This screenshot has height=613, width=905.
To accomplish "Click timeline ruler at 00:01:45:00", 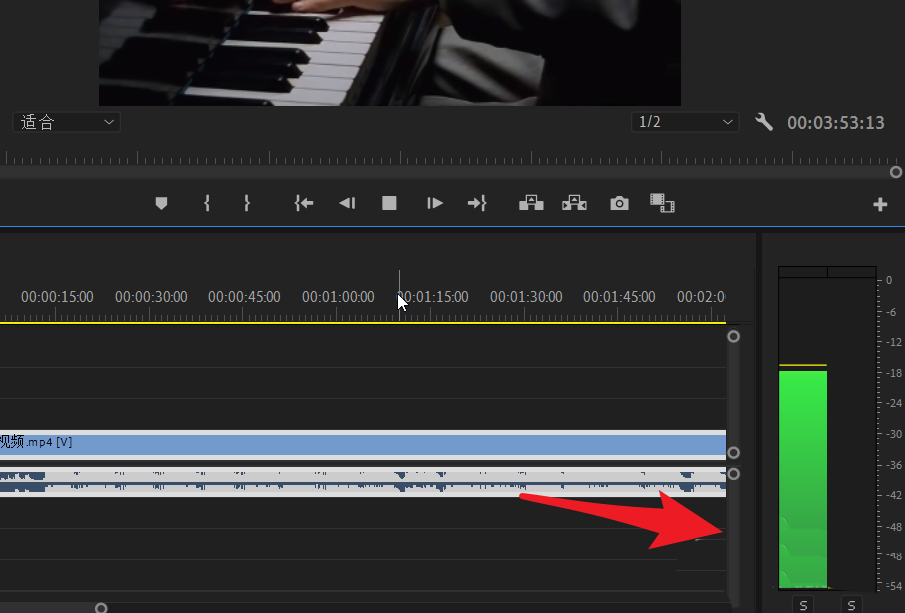I will coord(619,297).
